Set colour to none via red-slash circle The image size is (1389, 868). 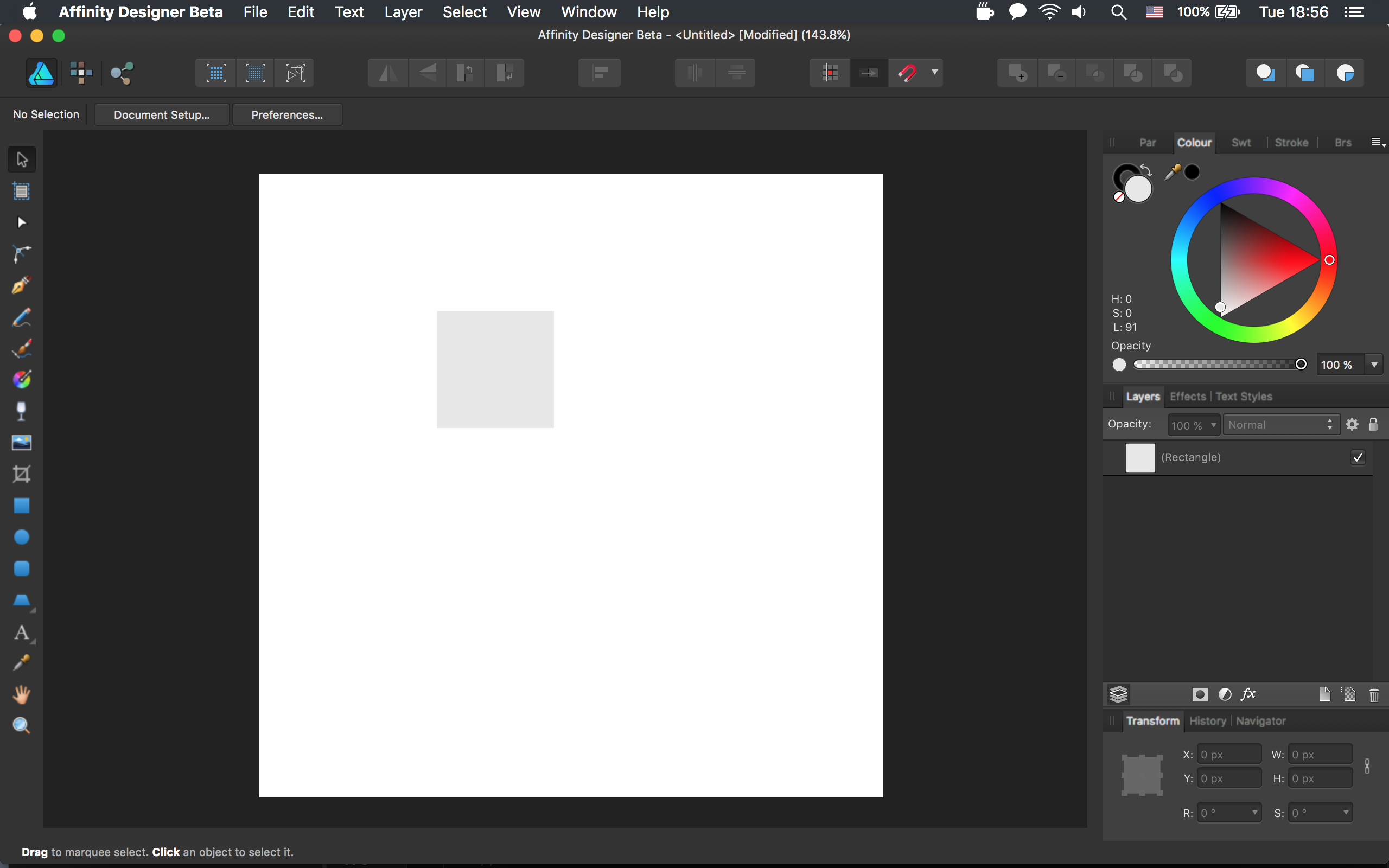(x=1119, y=197)
